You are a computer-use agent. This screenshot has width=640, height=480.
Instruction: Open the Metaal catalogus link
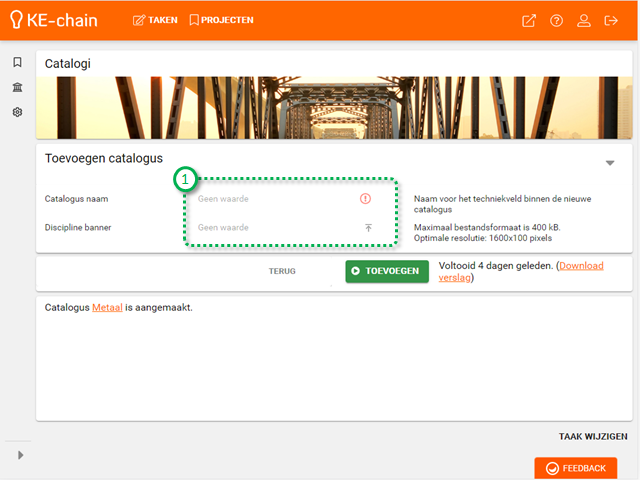pyautogui.click(x=107, y=307)
